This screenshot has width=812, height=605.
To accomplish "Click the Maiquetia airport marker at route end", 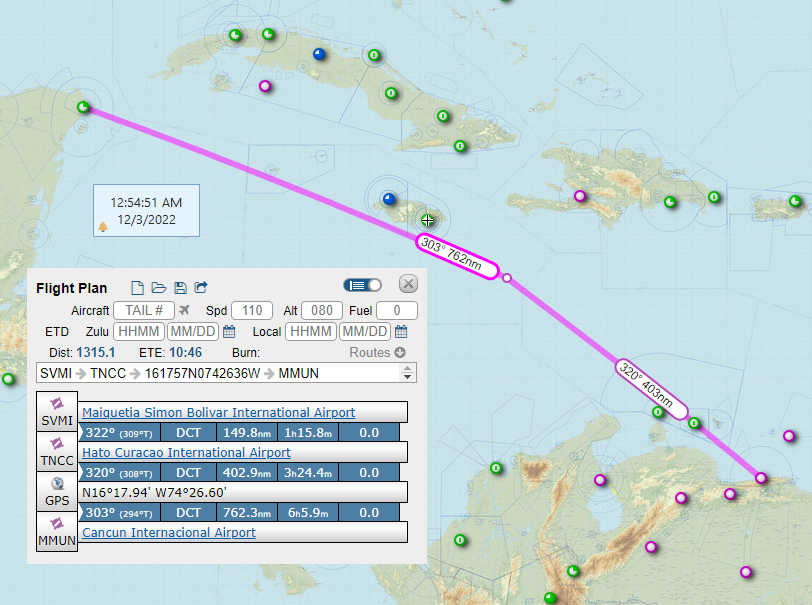I will 761,478.
